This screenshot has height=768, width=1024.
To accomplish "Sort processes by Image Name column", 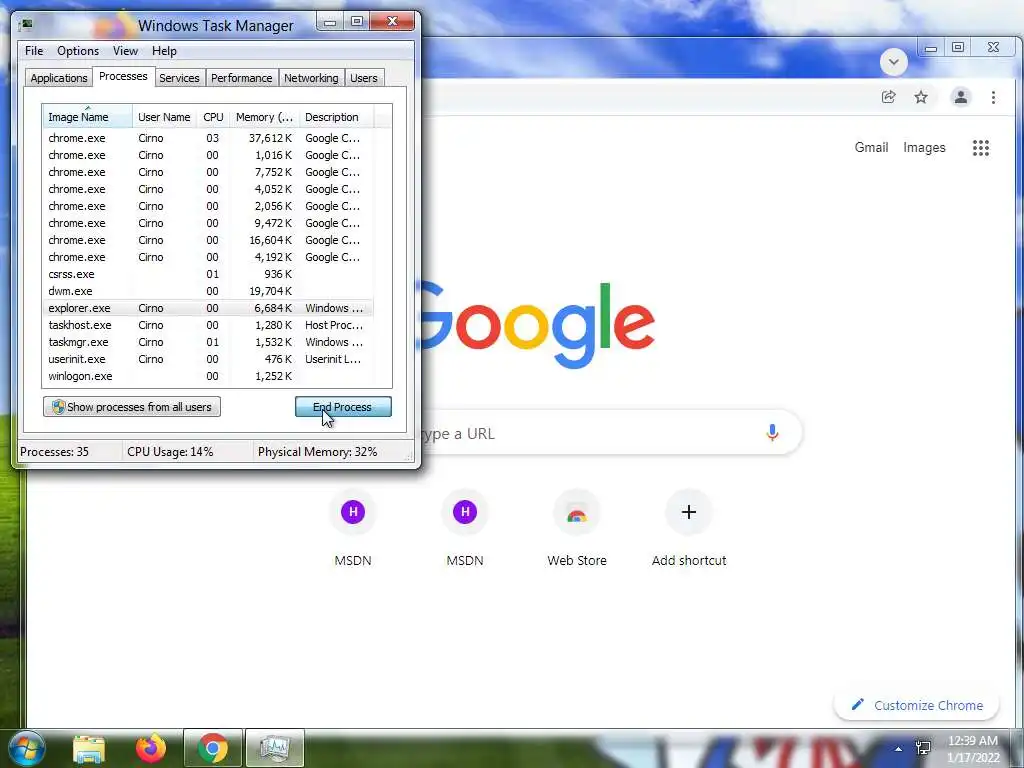I will (x=88, y=117).
